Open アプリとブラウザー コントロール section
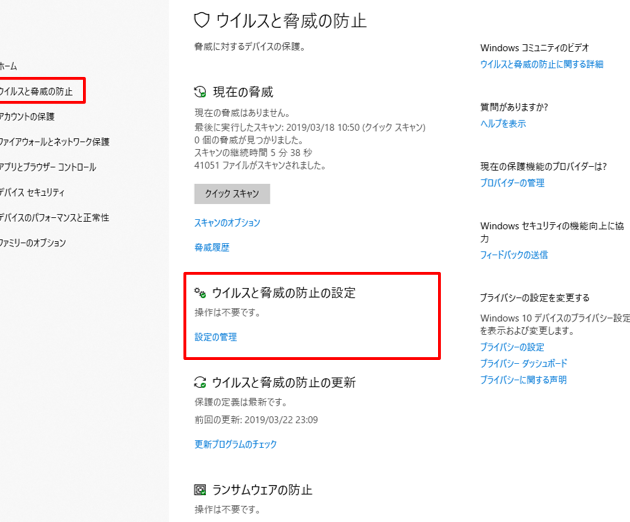This screenshot has width=630, height=522. tap(48, 167)
